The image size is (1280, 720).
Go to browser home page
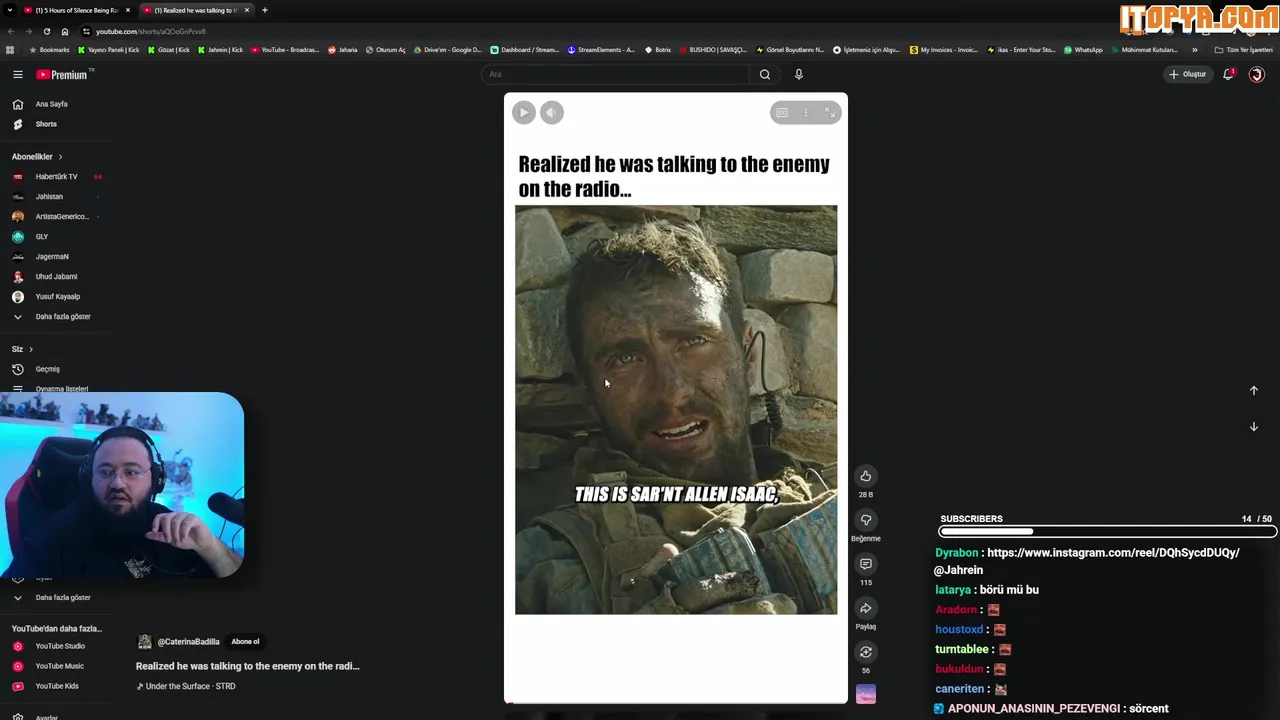pyautogui.click(x=65, y=31)
